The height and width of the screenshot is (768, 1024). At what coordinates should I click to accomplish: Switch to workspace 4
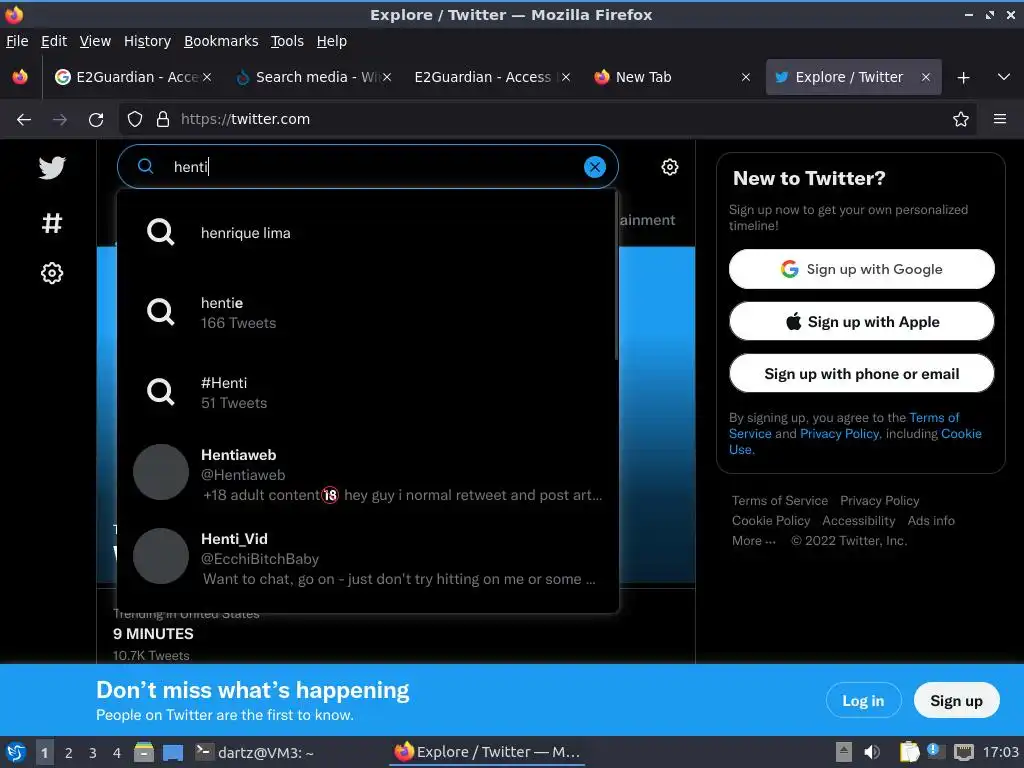(117, 753)
